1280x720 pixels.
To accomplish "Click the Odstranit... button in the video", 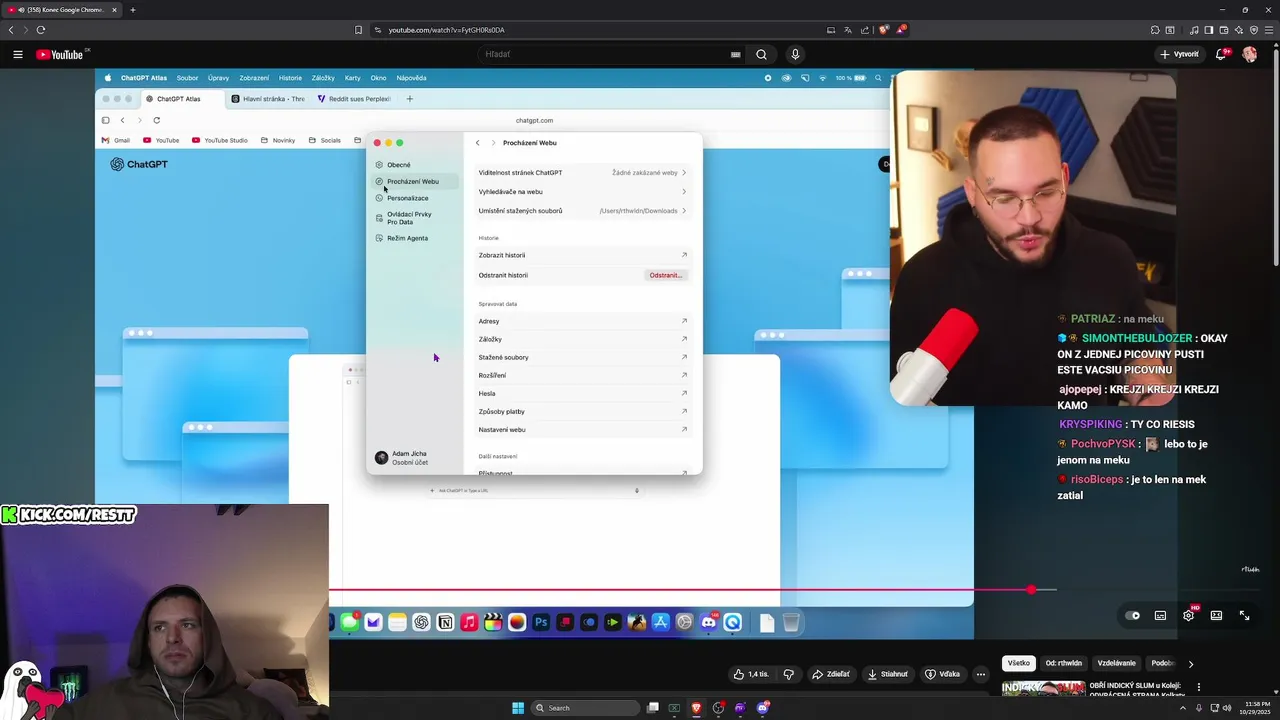I will [x=666, y=275].
